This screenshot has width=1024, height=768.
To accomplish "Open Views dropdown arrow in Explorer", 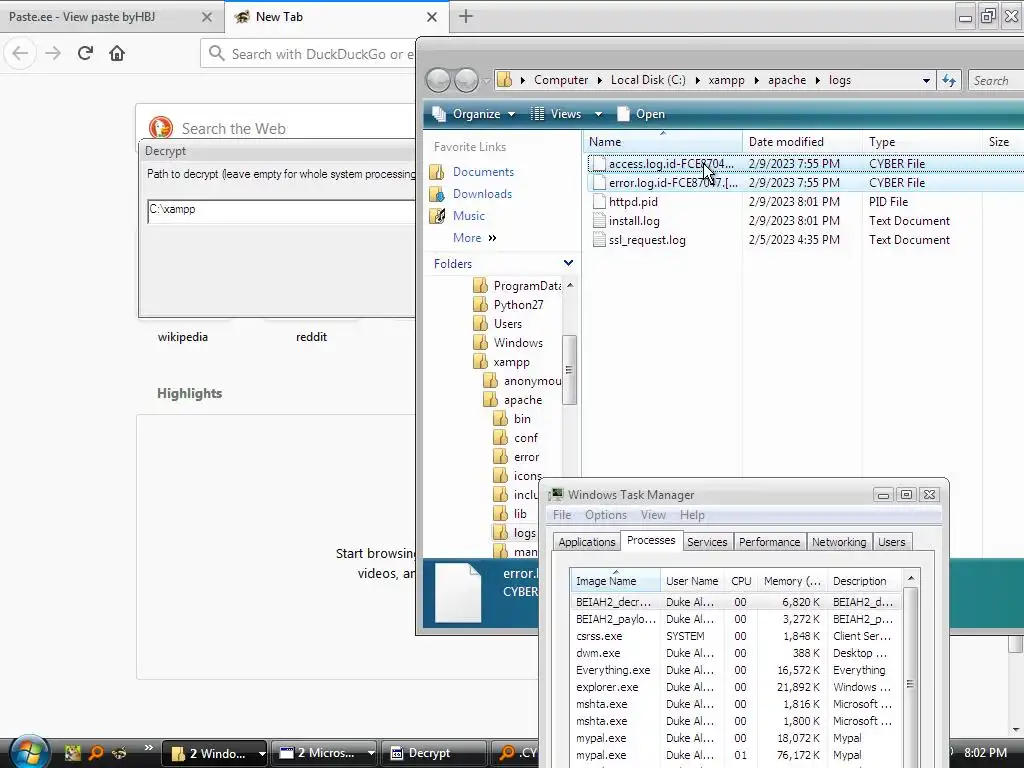I will 598,114.
